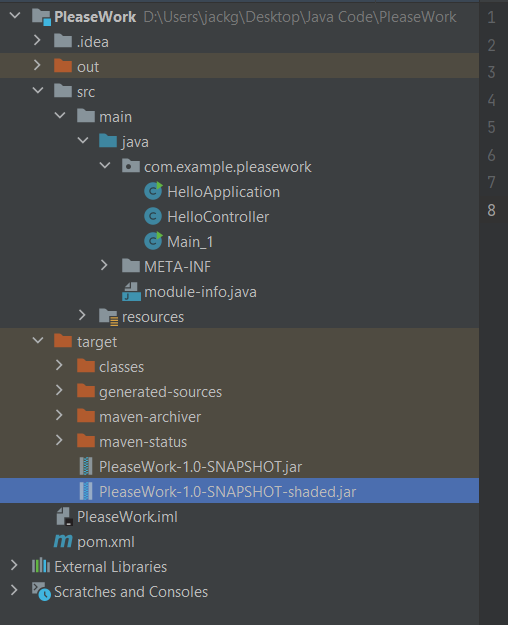Image resolution: width=508 pixels, height=625 pixels.
Task: Click the bold PleaseWork project name
Action: click(95, 17)
